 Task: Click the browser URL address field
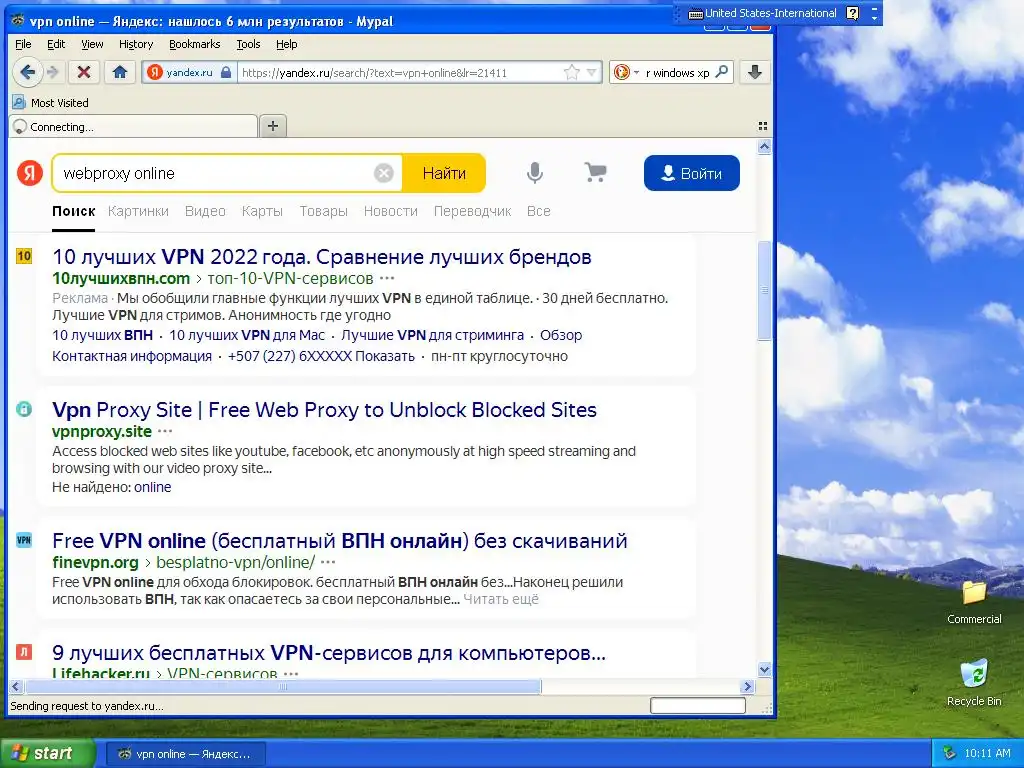398,72
